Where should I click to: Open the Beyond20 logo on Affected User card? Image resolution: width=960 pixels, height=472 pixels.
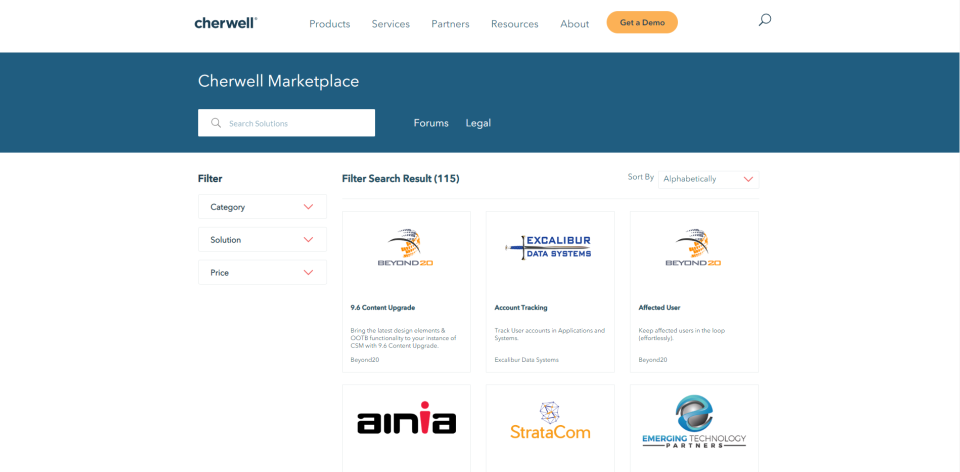pyautogui.click(x=694, y=248)
